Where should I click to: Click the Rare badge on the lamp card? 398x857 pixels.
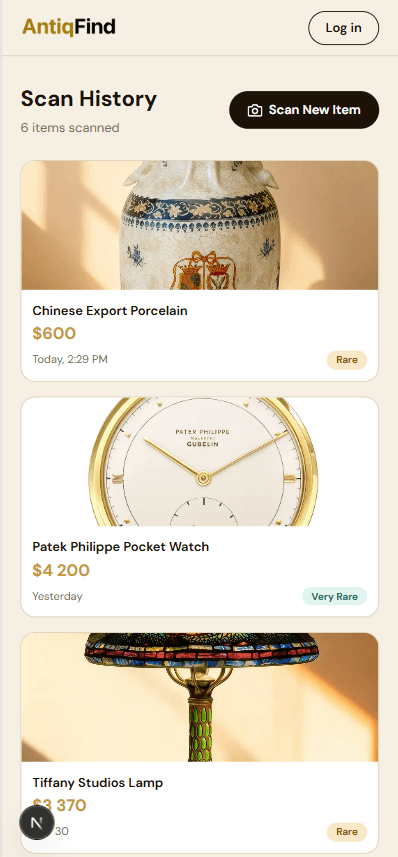tap(347, 832)
